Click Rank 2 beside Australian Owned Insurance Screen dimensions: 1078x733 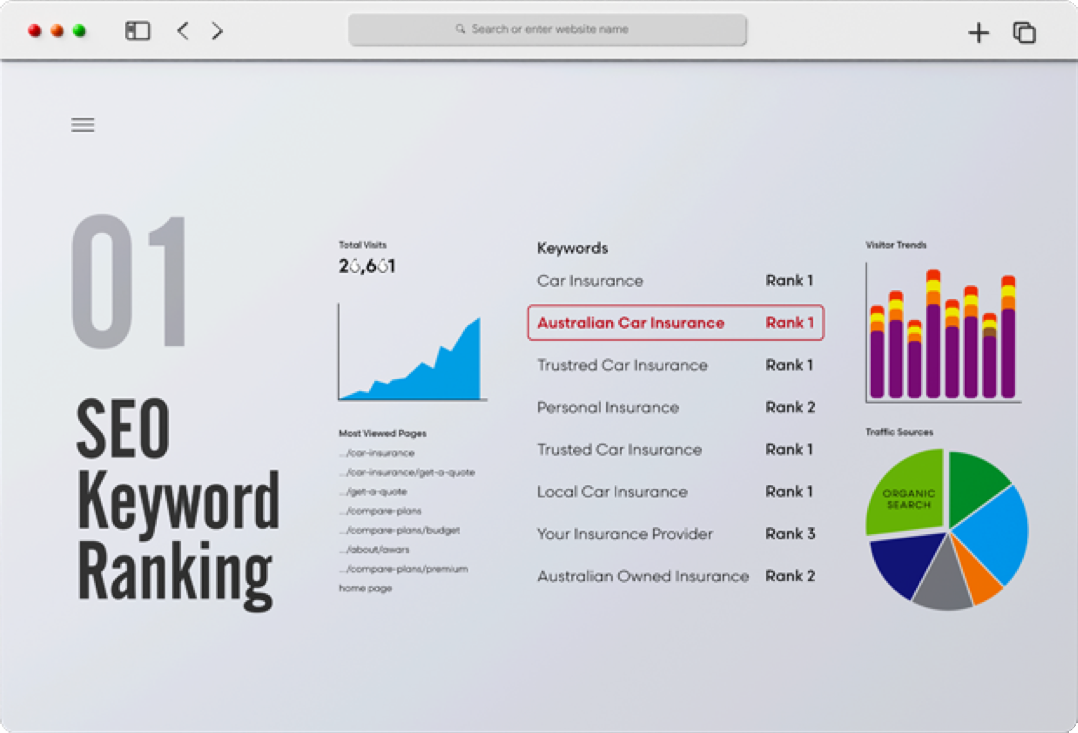coord(790,576)
